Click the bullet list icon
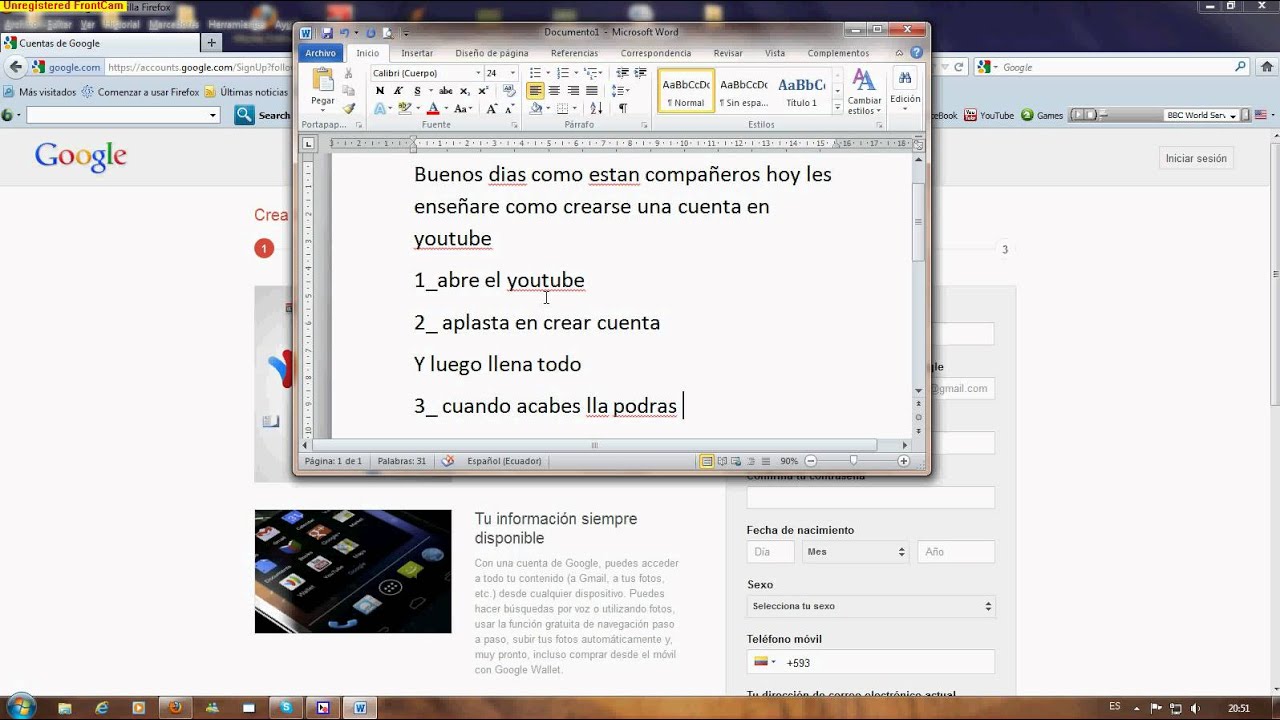 pyautogui.click(x=538, y=73)
